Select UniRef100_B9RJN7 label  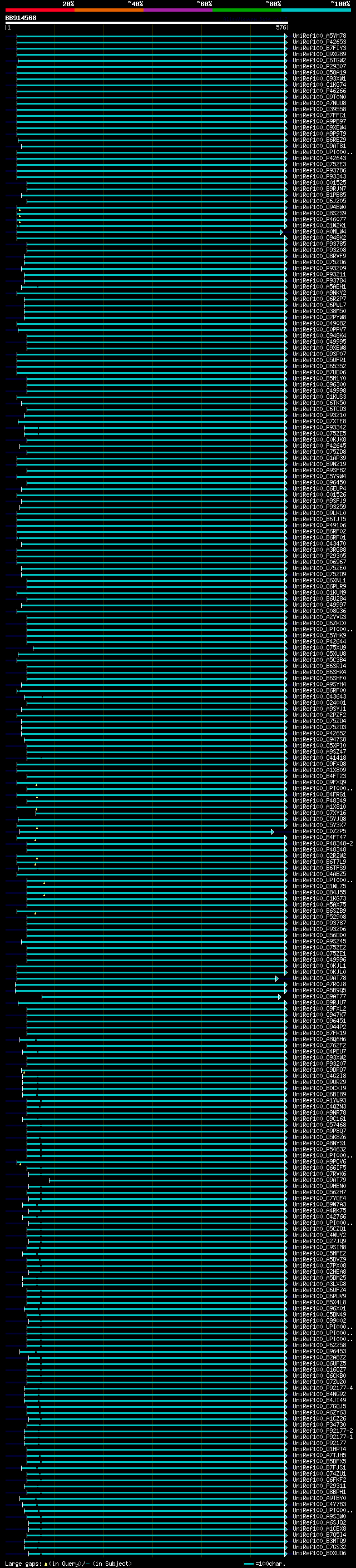point(319,189)
